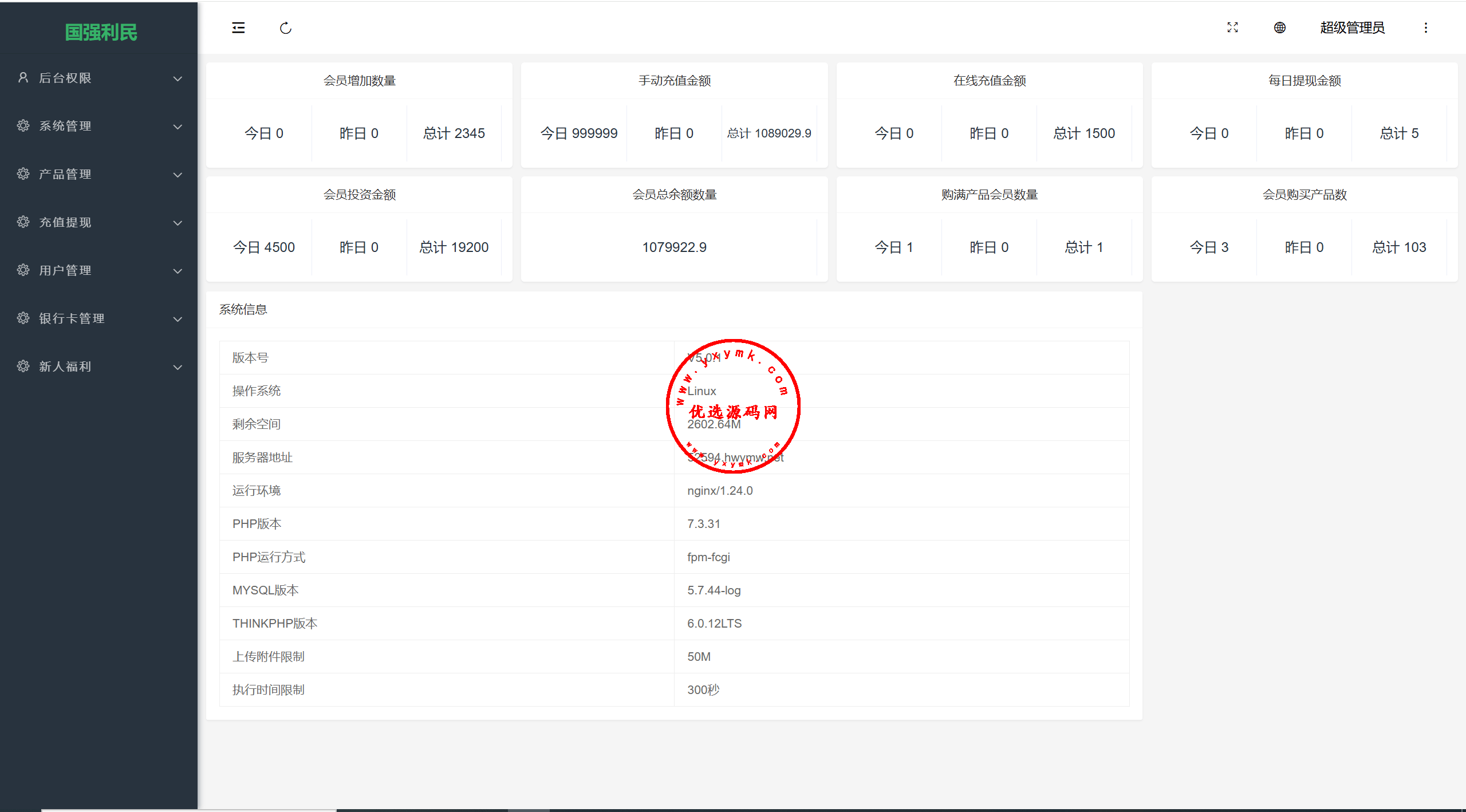Click the gear icon beside 银行卡管理
Screen dimensions: 1466x812
point(23,318)
